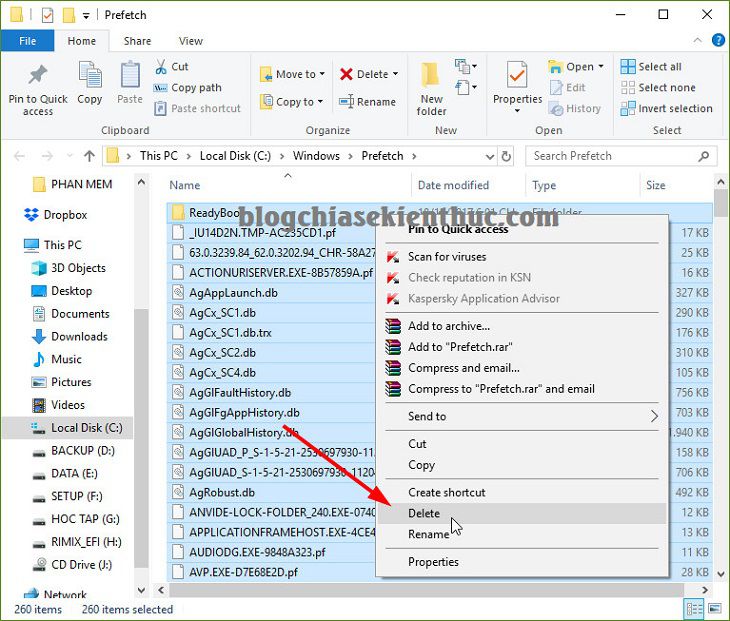The width and height of the screenshot is (730, 621).
Task: Choose Compress and email... in context menu
Action: click(522, 368)
